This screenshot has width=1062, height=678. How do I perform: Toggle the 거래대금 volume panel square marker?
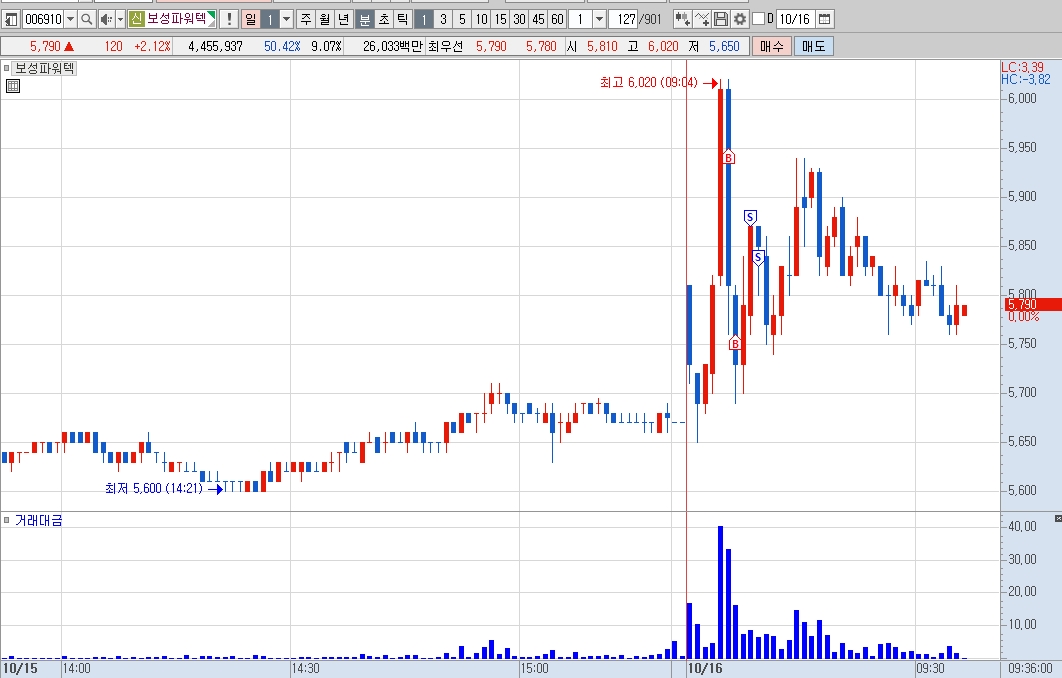pos(7,520)
